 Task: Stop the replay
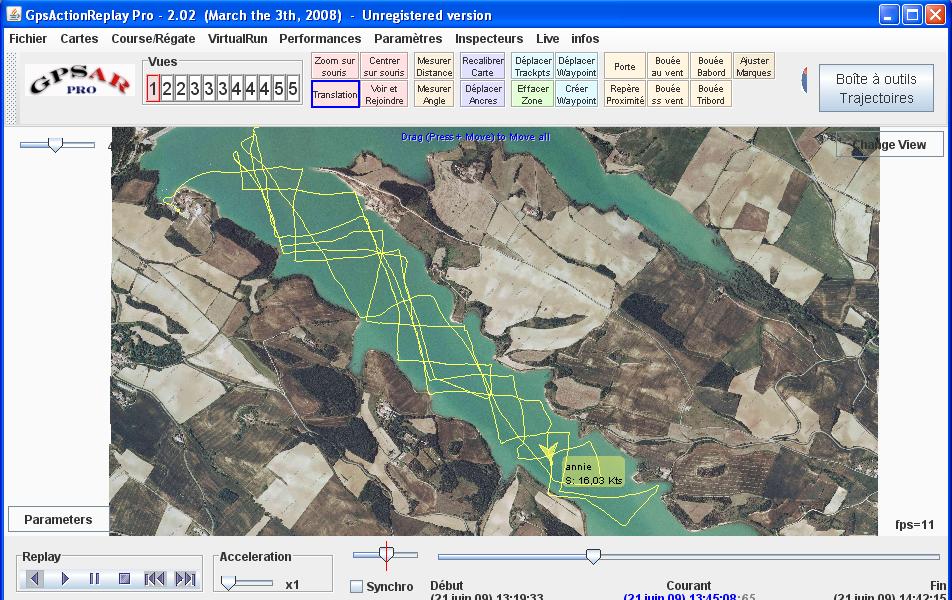point(124,579)
